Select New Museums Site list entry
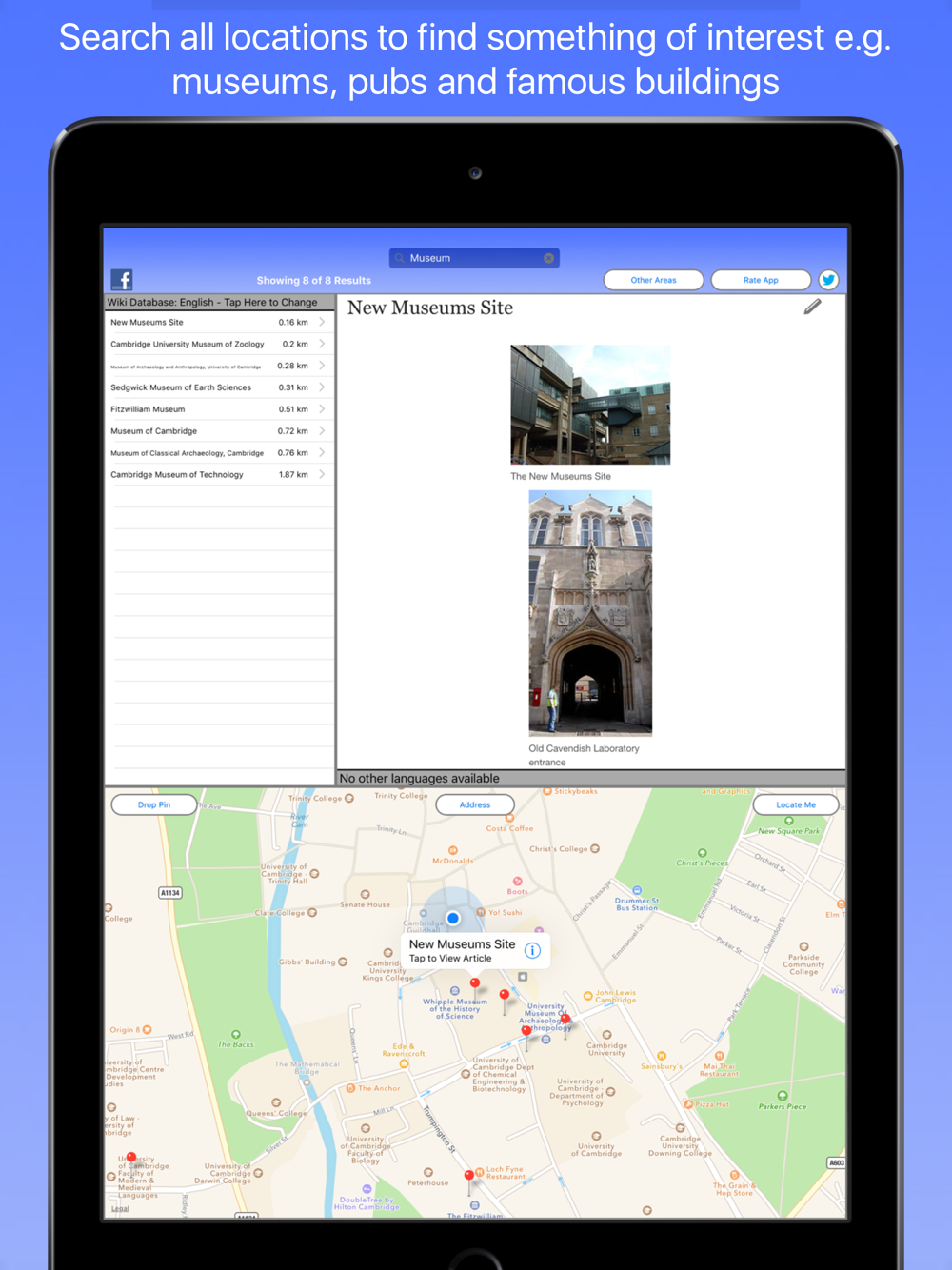Image resolution: width=952 pixels, height=1270 pixels. 219,322
